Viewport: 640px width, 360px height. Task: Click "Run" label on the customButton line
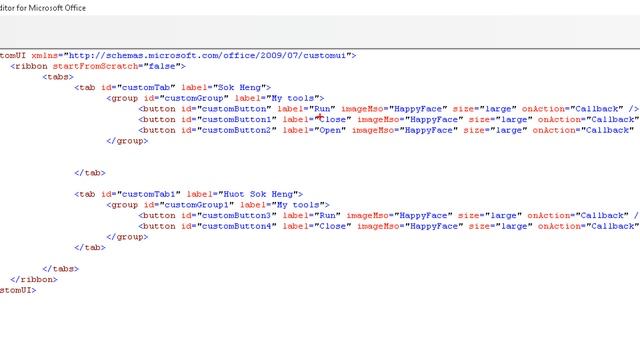pyautogui.click(x=322, y=109)
